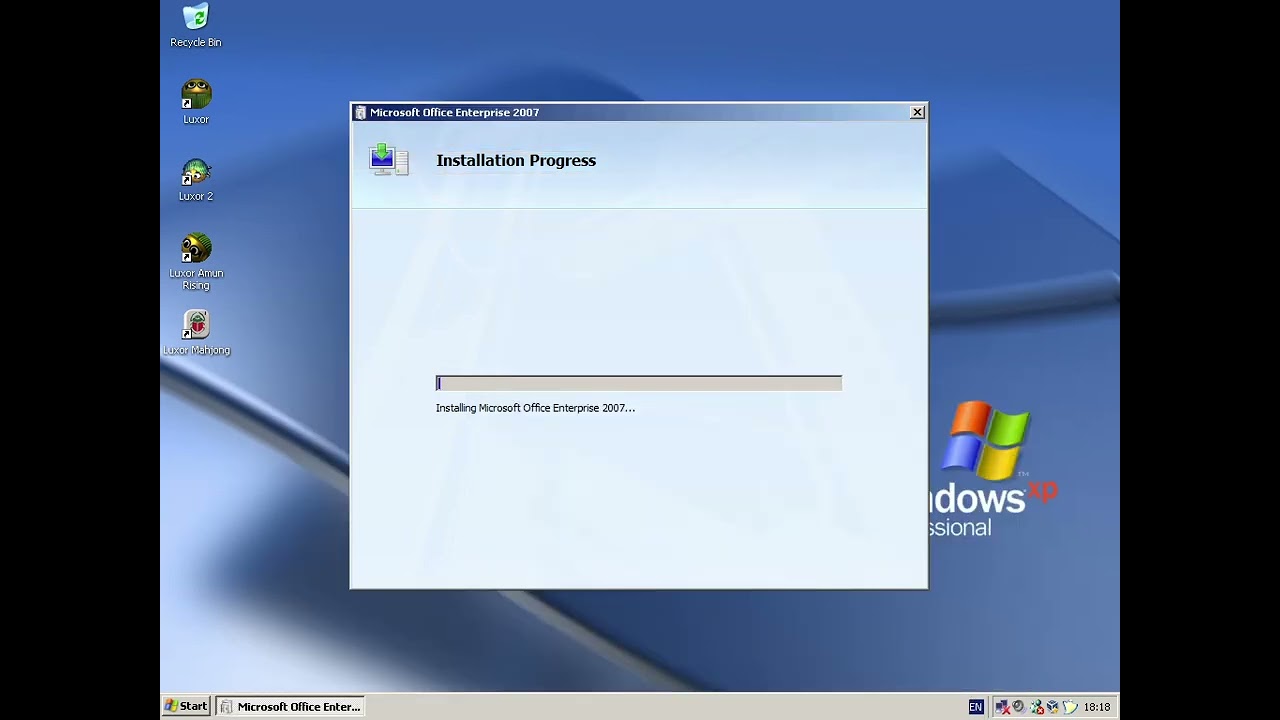Image resolution: width=1280 pixels, height=720 pixels.
Task: Click the installer icon in the title bar
Action: pyautogui.click(x=360, y=112)
